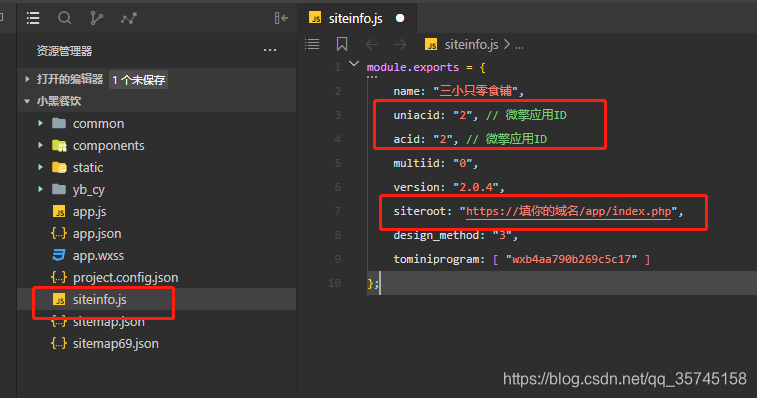This screenshot has height=398, width=757.
Task: Toggle the bookmark icon in editor toolbar
Action: pyautogui.click(x=342, y=44)
